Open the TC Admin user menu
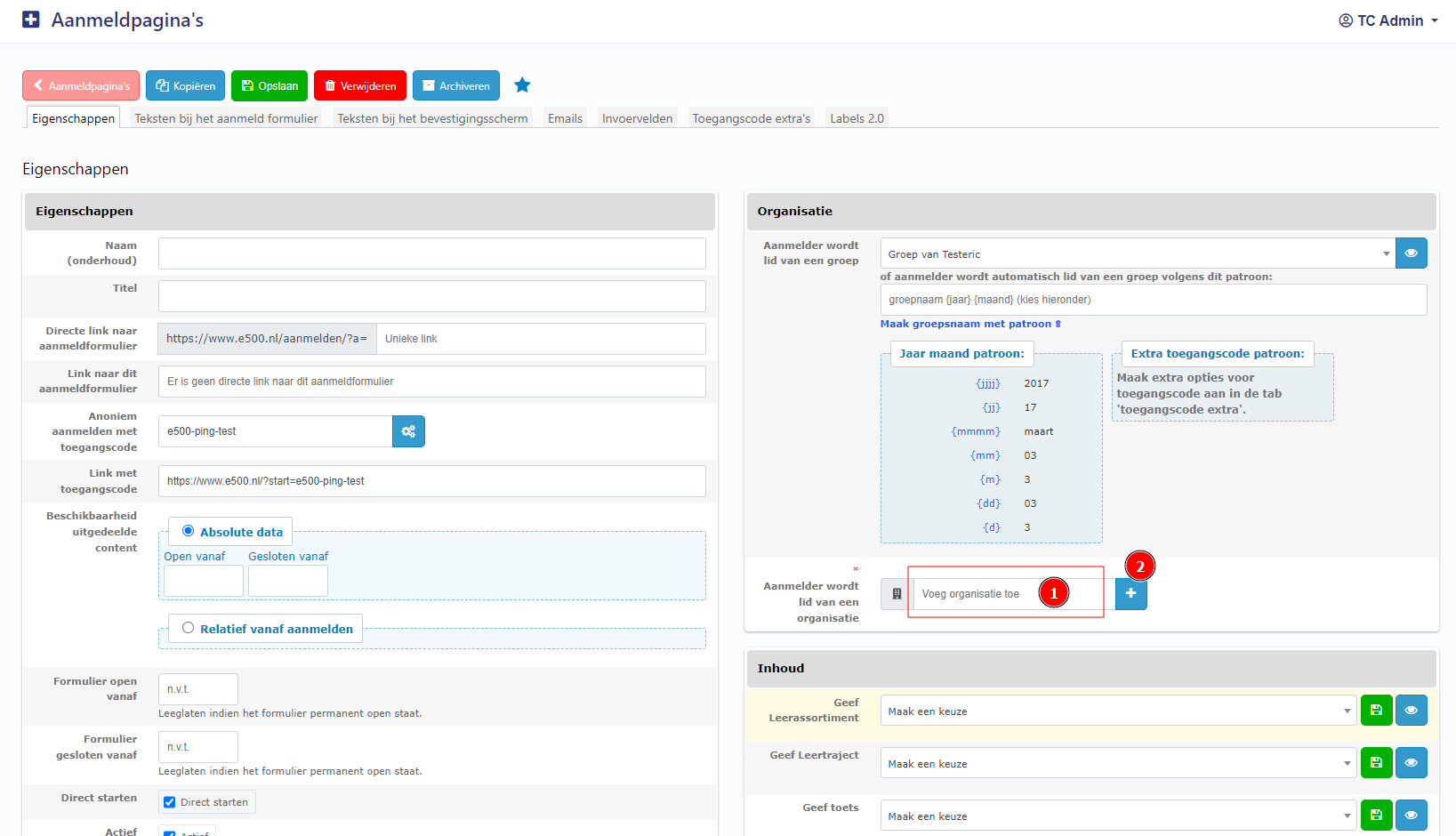Image resolution: width=1456 pixels, height=836 pixels. 1388,20
